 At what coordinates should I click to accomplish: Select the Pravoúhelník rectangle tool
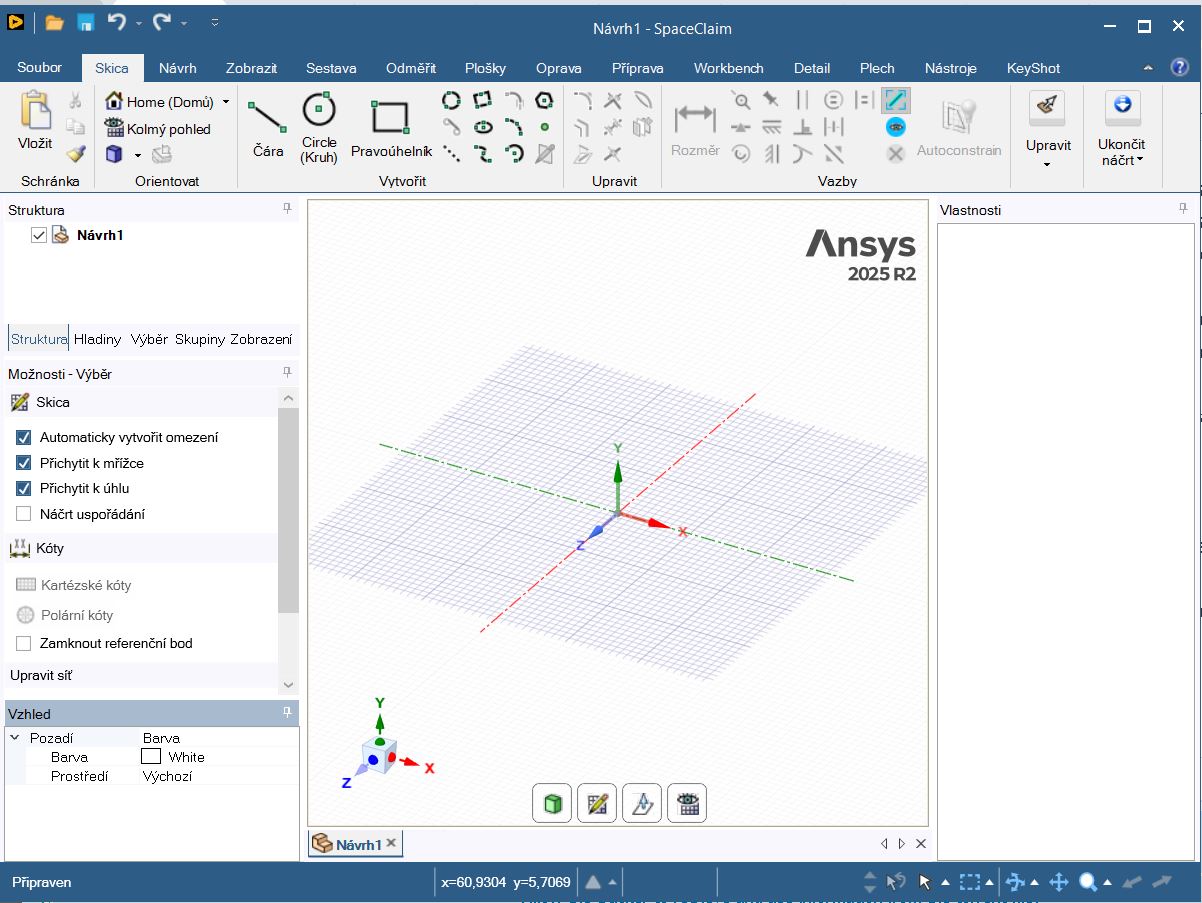[391, 127]
